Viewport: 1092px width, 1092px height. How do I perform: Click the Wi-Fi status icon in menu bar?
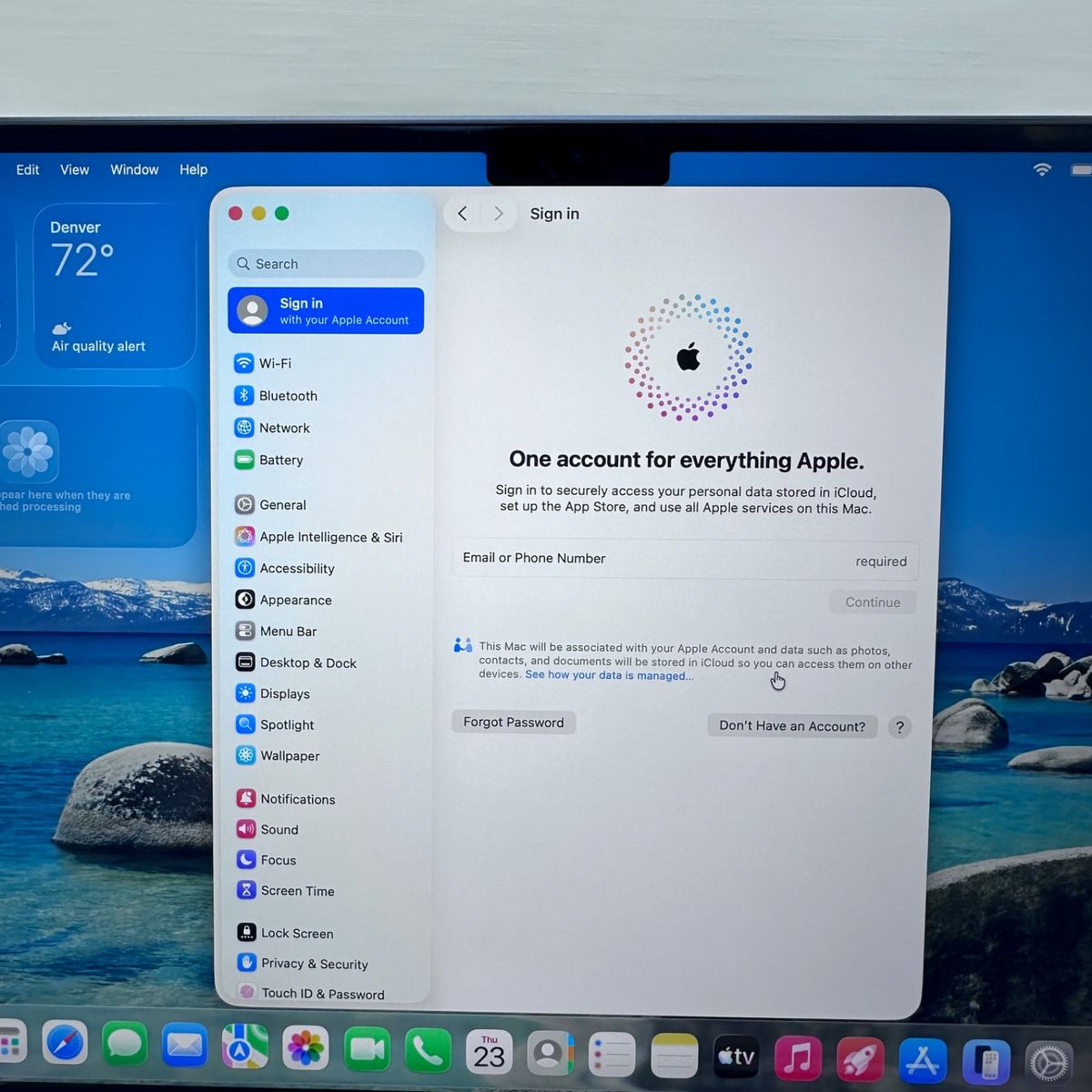1042,169
